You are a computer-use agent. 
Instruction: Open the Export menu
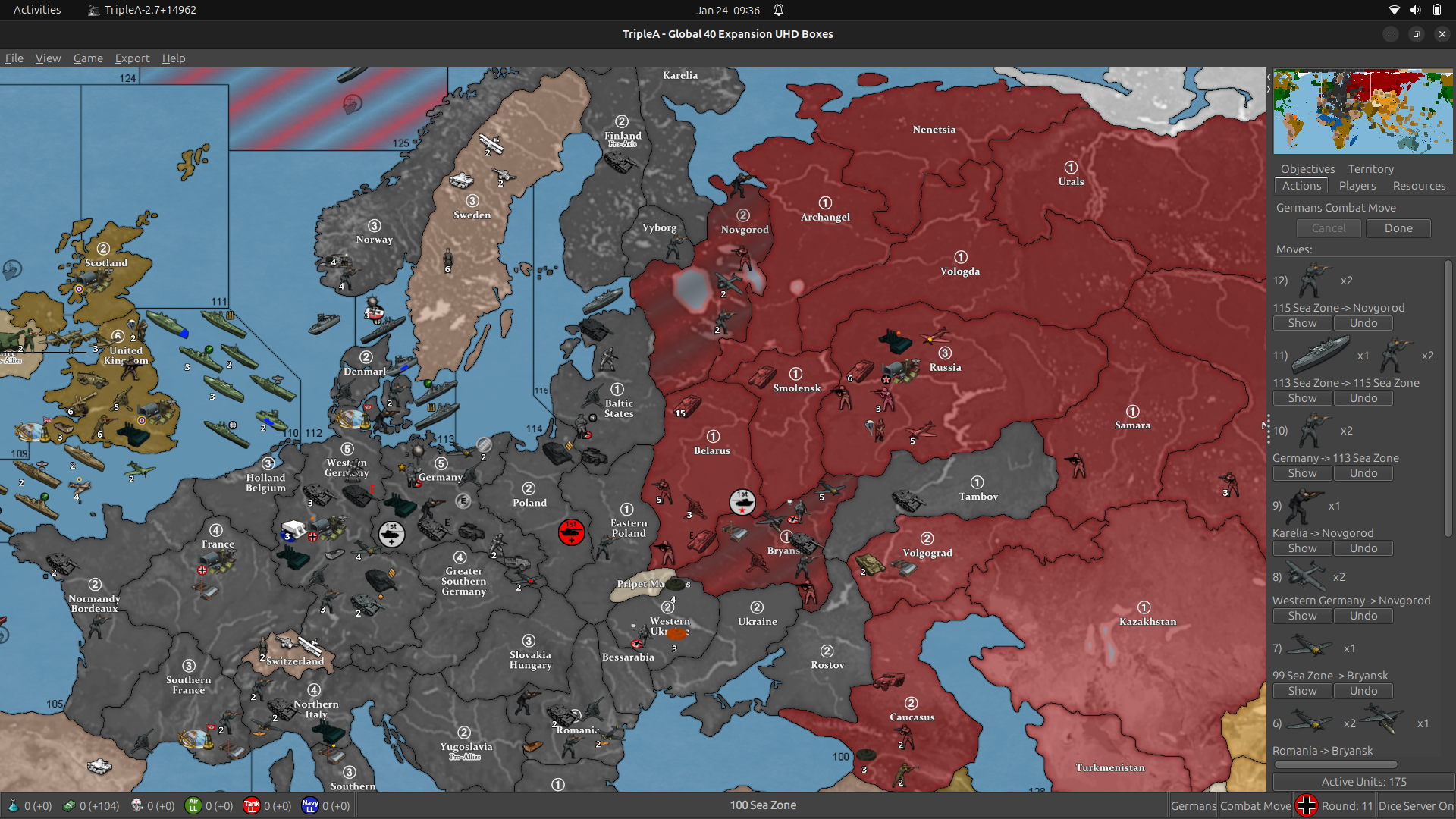[x=132, y=58]
